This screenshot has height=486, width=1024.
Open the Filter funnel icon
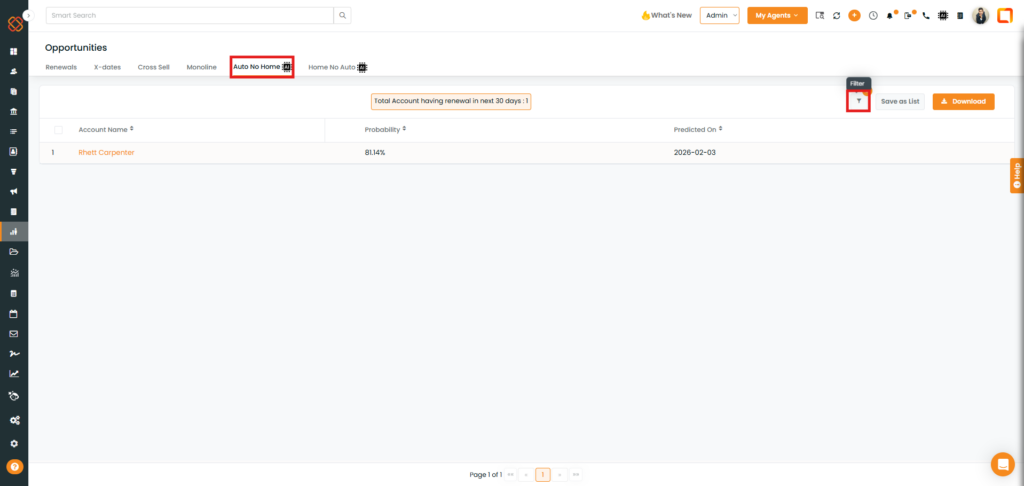click(x=858, y=101)
